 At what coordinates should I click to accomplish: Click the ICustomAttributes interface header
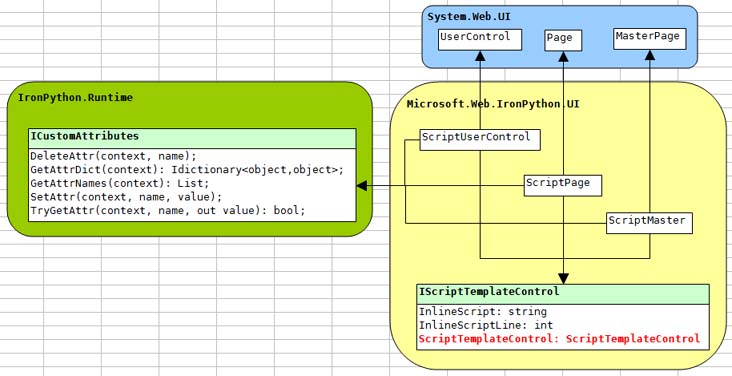coord(192,138)
